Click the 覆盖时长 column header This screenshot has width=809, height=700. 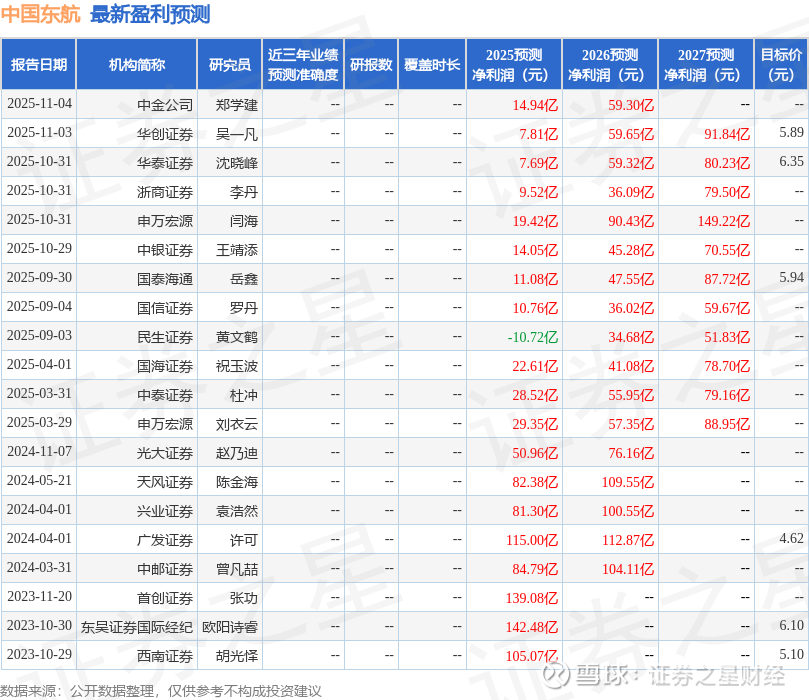(432, 64)
